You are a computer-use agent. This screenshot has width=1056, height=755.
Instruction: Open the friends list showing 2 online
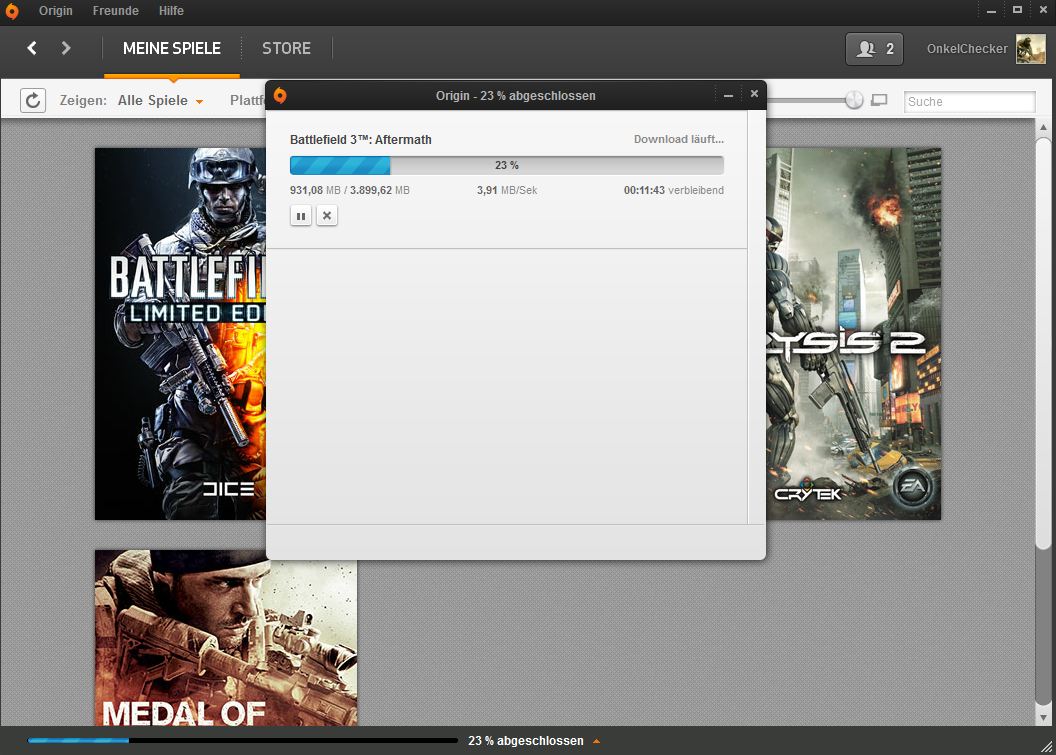(874, 48)
